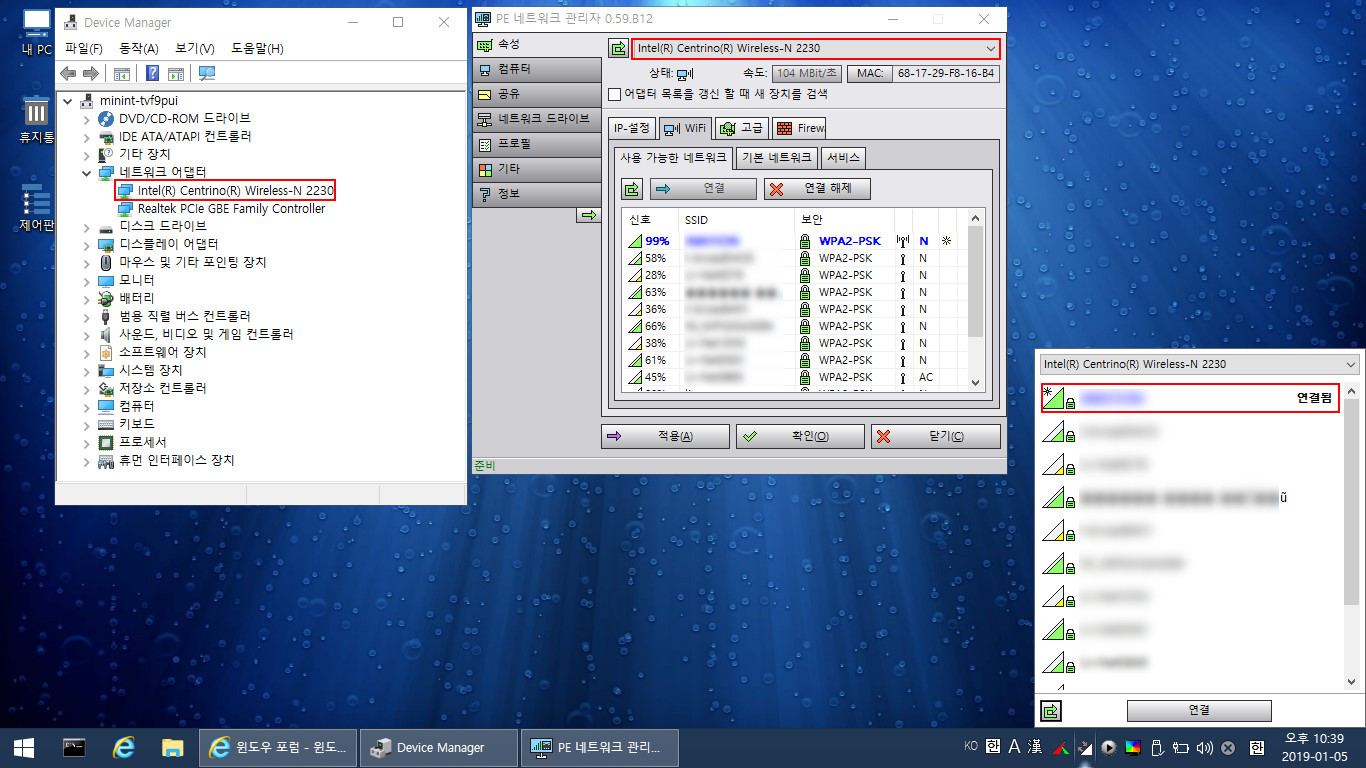1366x768 pixels.
Task: Open Internet Explorer pinned taskbar icon
Action: (124, 747)
